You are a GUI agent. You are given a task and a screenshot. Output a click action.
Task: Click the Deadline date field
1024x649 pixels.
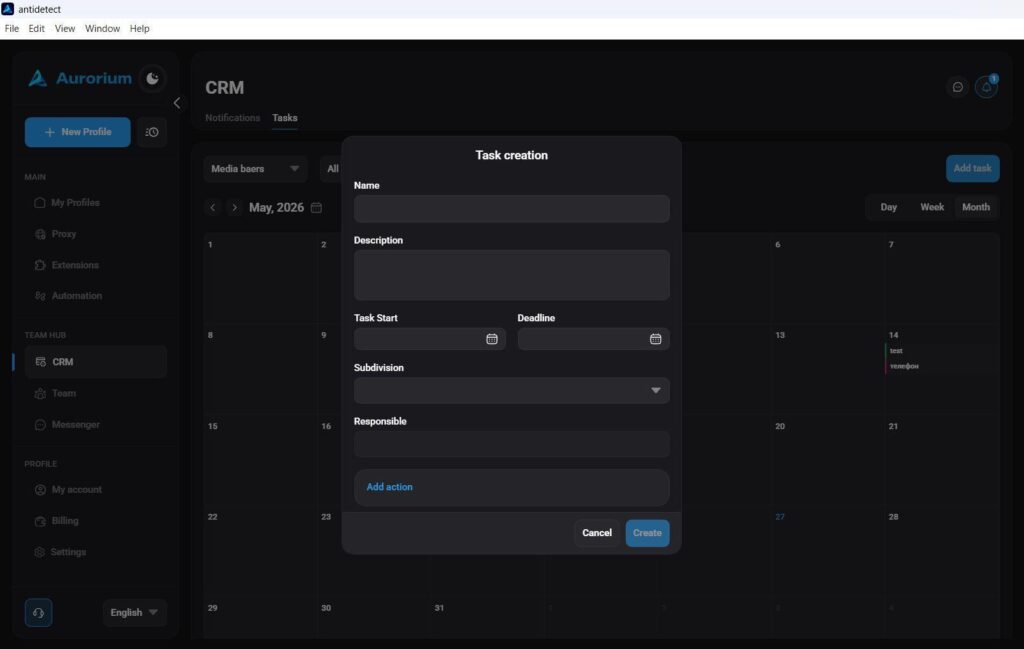tap(593, 339)
